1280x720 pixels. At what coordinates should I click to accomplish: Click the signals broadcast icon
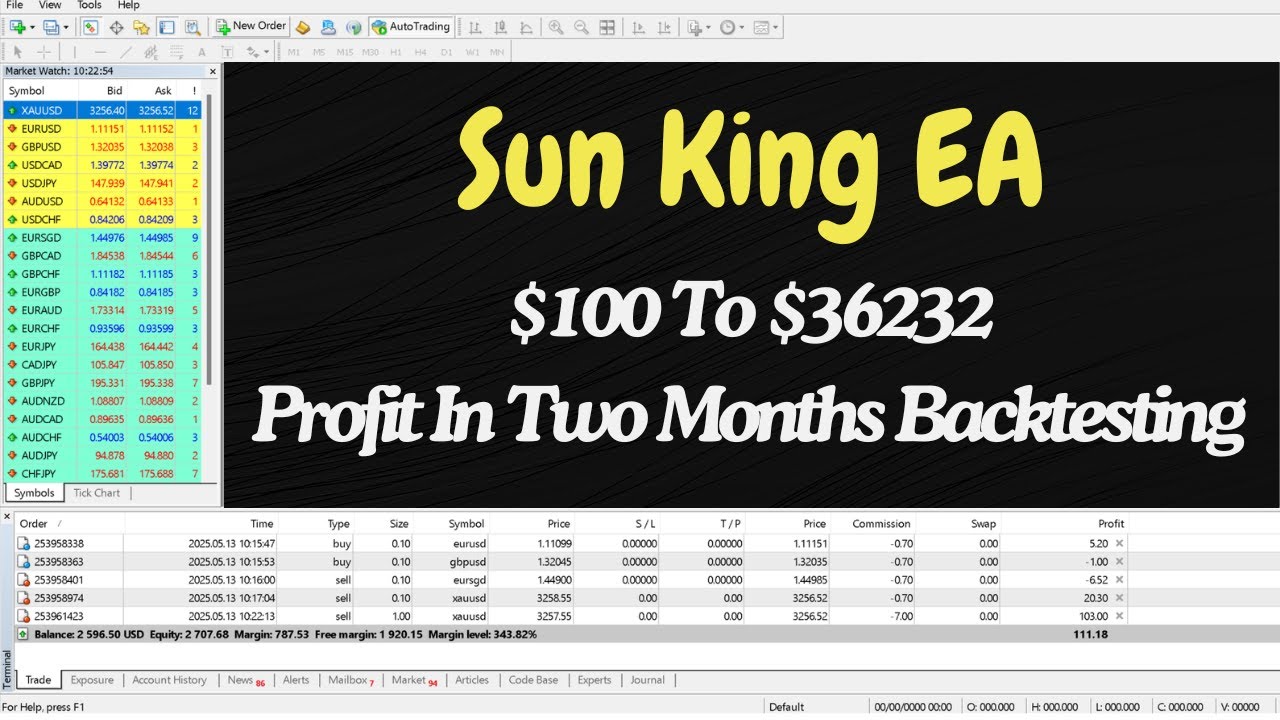click(353, 27)
